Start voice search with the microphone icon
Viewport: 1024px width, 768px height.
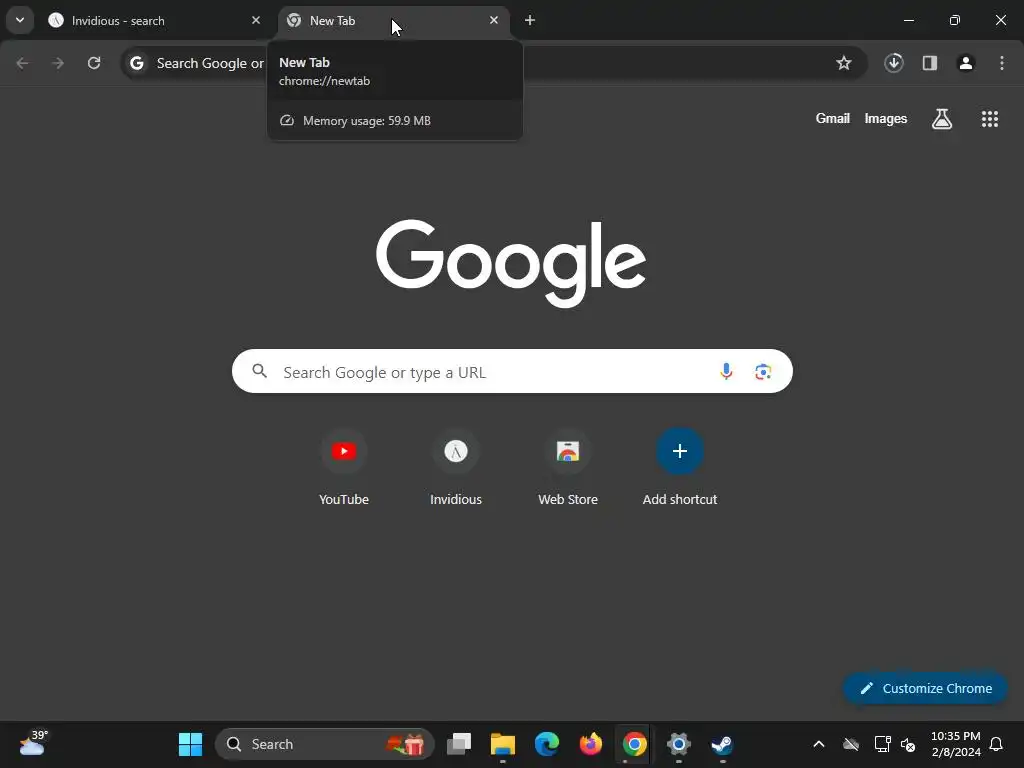(x=726, y=372)
